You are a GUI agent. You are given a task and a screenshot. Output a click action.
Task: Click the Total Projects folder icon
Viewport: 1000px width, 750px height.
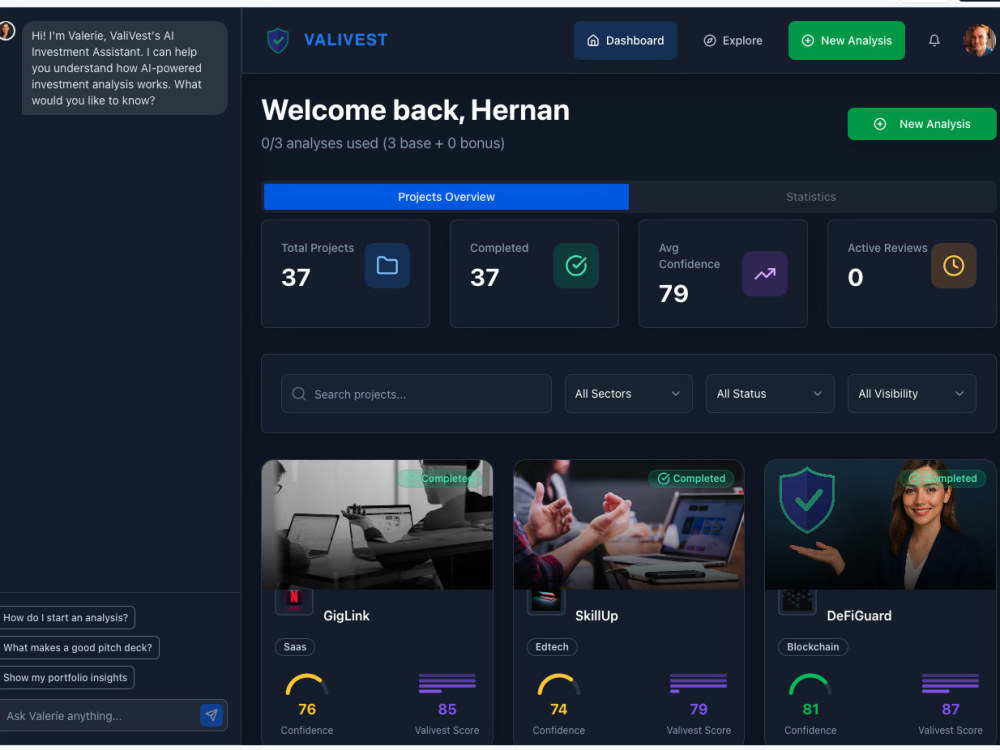pyautogui.click(x=387, y=265)
